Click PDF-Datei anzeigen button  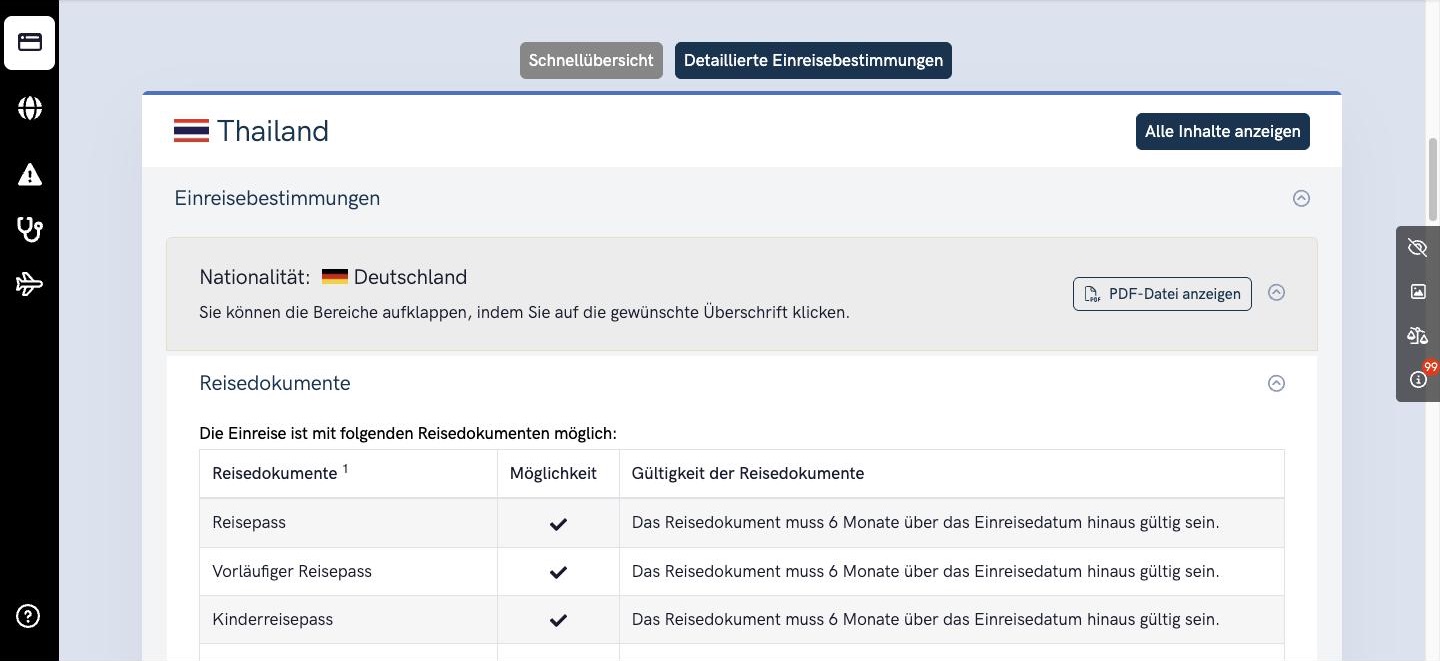[x=1162, y=294]
